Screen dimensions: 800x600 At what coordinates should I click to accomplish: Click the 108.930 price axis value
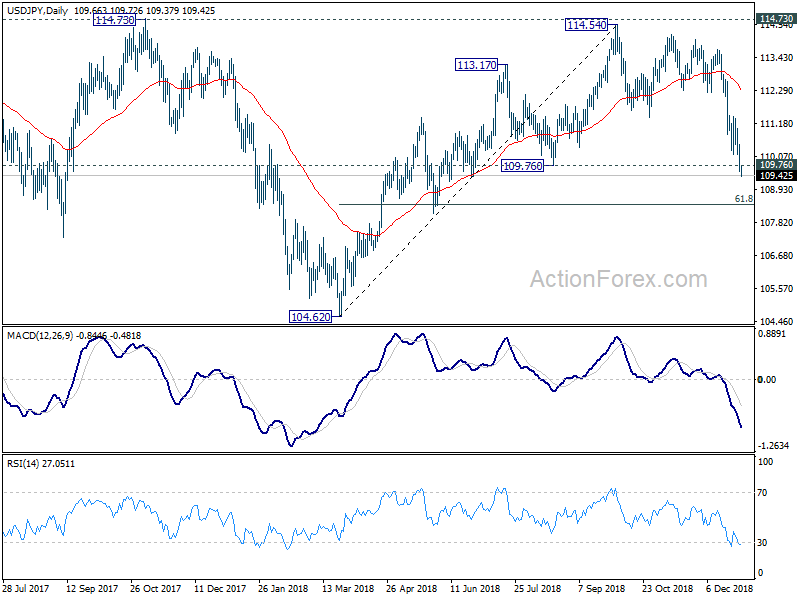[777, 189]
